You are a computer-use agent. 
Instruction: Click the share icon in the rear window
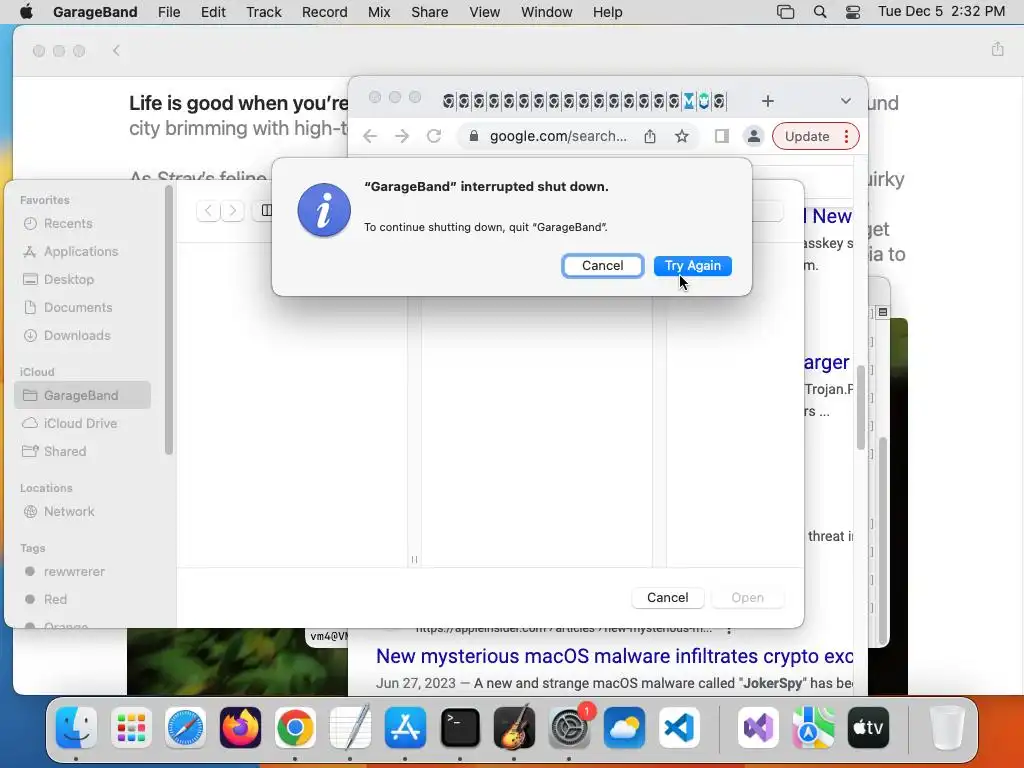(x=997, y=50)
